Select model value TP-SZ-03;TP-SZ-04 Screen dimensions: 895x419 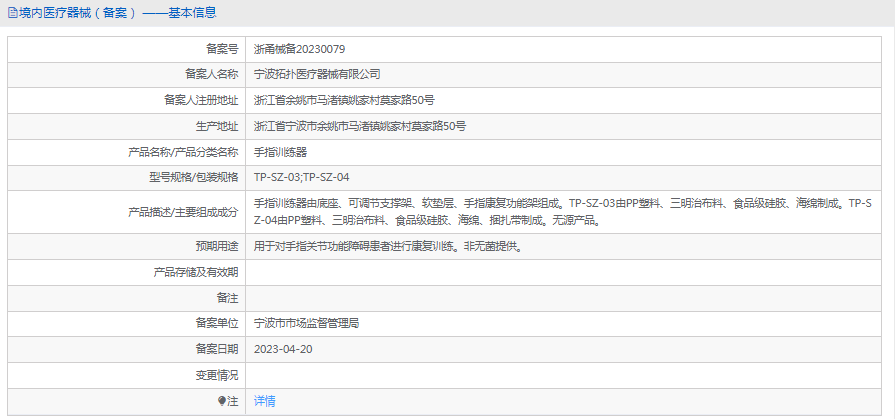pyautogui.click(x=301, y=177)
